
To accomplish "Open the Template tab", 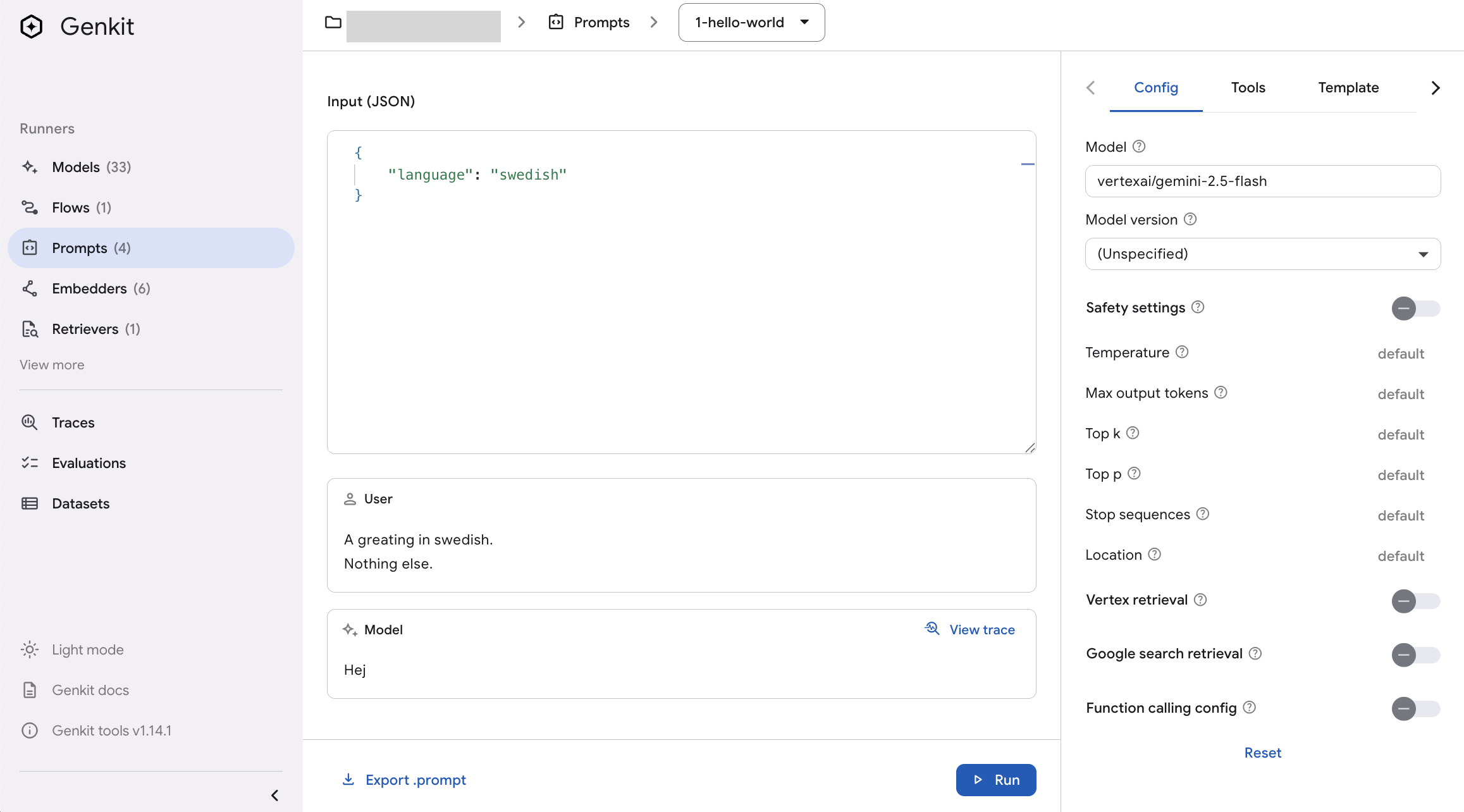I will pos(1348,88).
